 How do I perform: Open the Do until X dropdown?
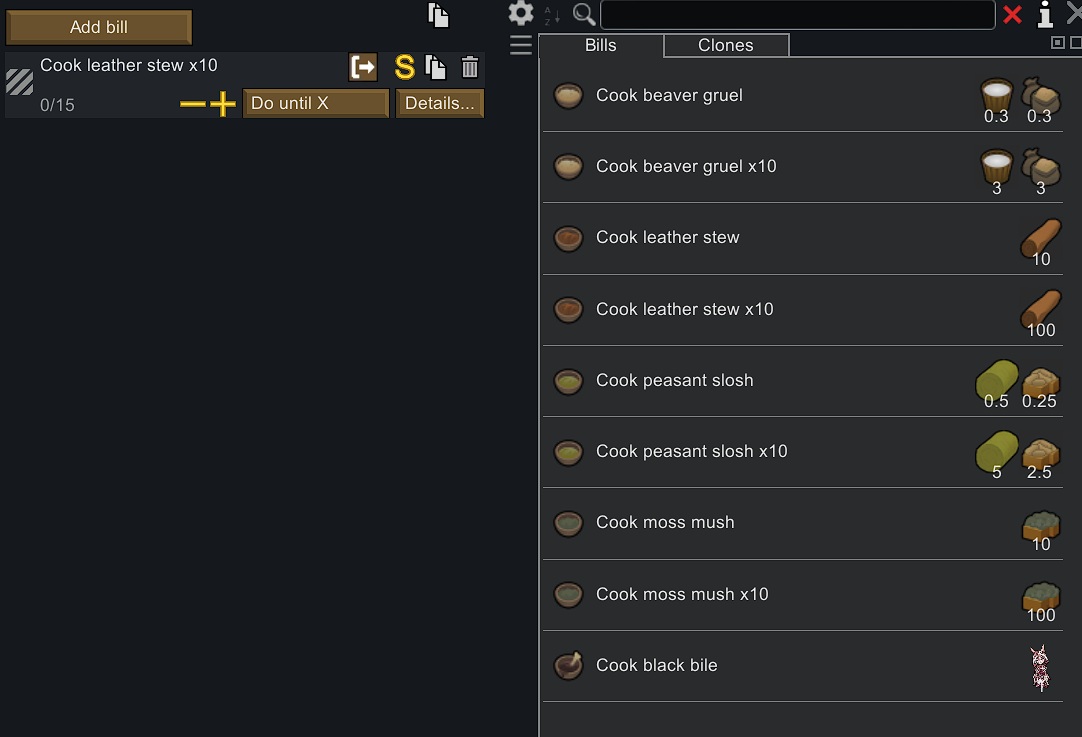point(316,104)
